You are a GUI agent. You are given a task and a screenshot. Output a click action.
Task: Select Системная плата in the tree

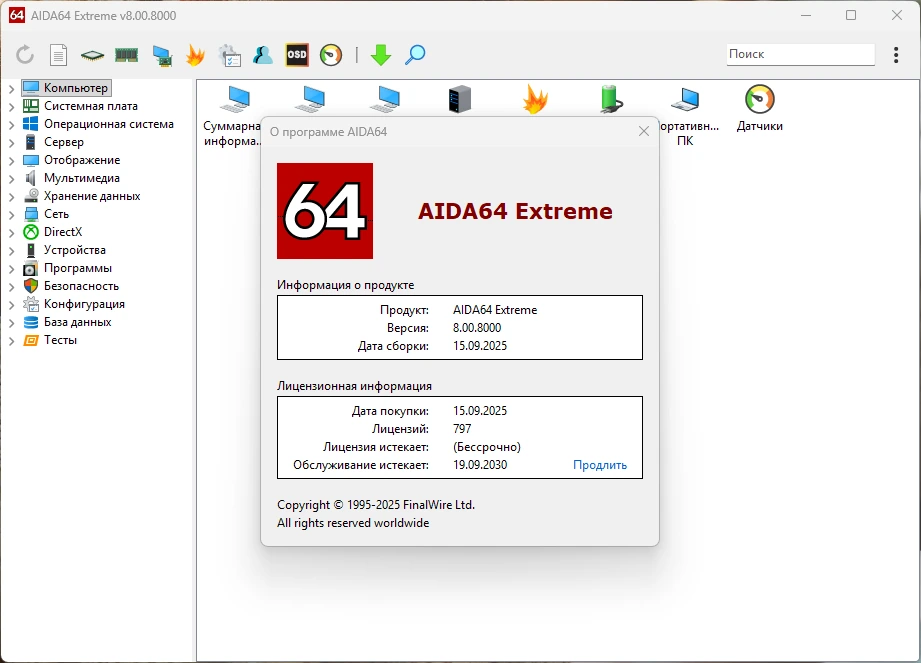pyautogui.click(x=80, y=106)
